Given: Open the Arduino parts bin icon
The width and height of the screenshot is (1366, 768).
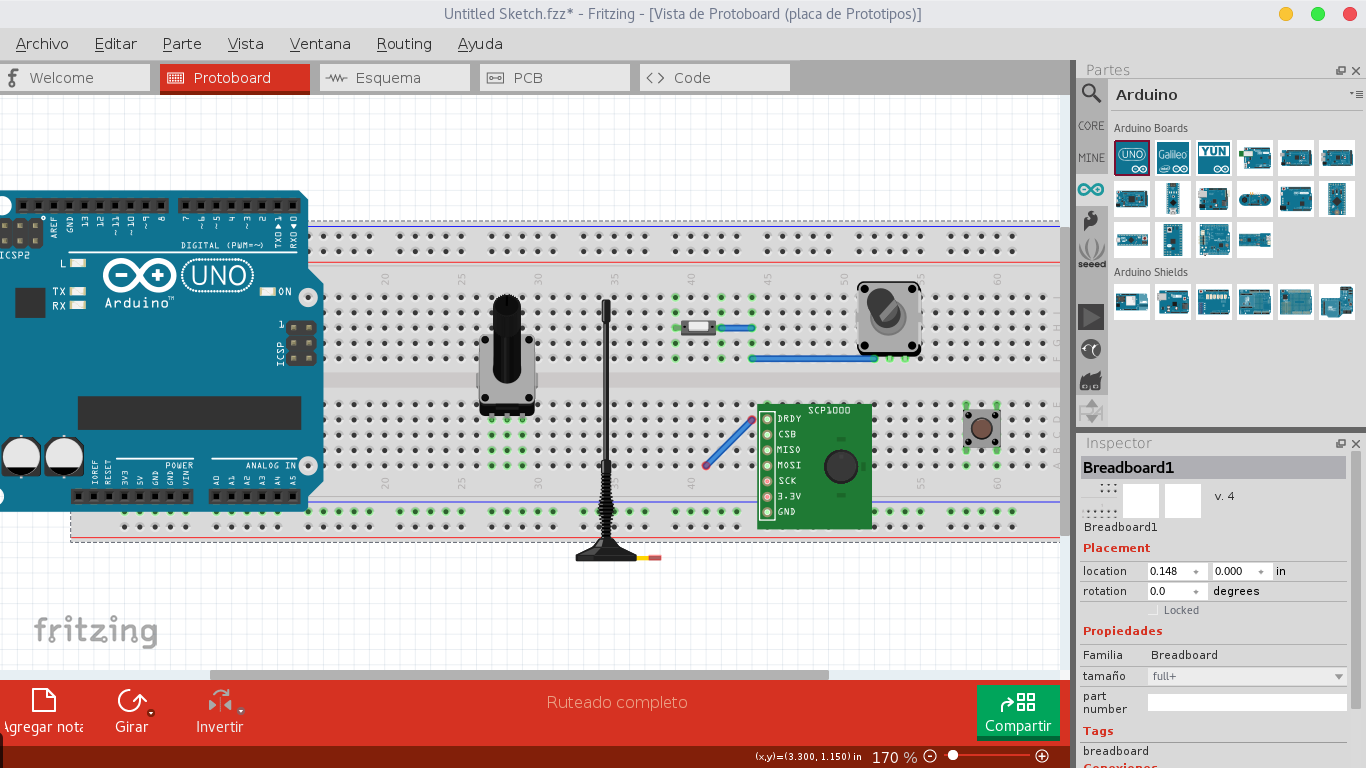Looking at the screenshot, I should click(x=1091, y=190).
